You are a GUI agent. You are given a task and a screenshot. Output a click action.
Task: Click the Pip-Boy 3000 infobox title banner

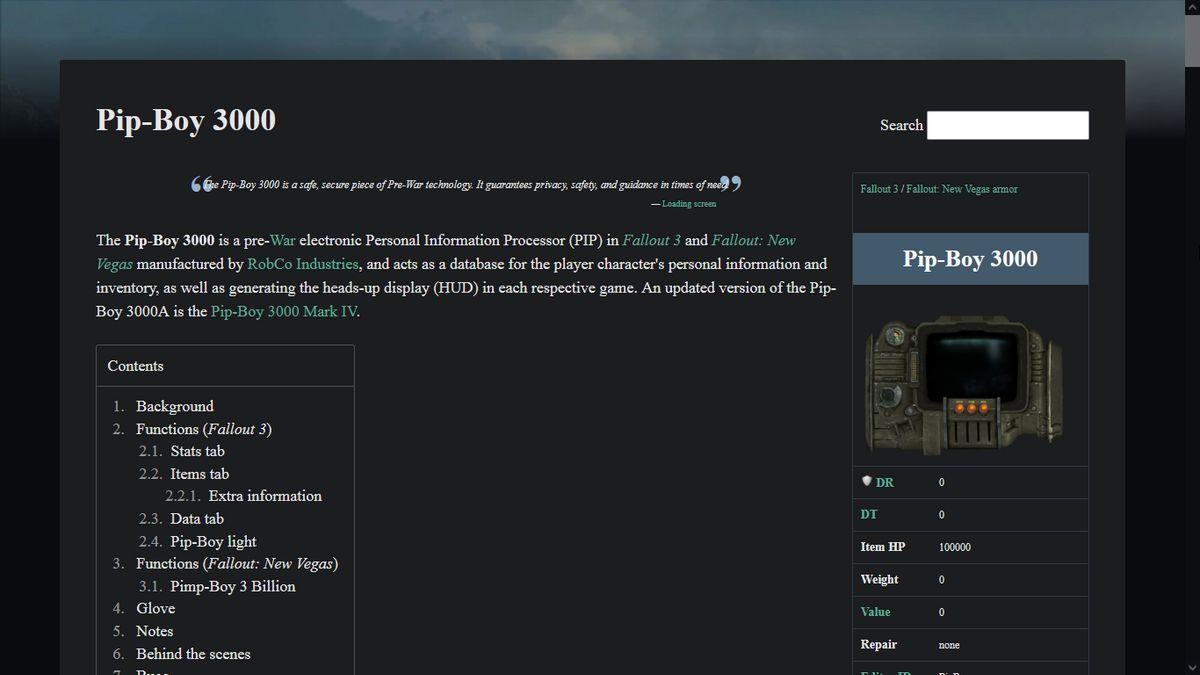click(x=970, y=259)
